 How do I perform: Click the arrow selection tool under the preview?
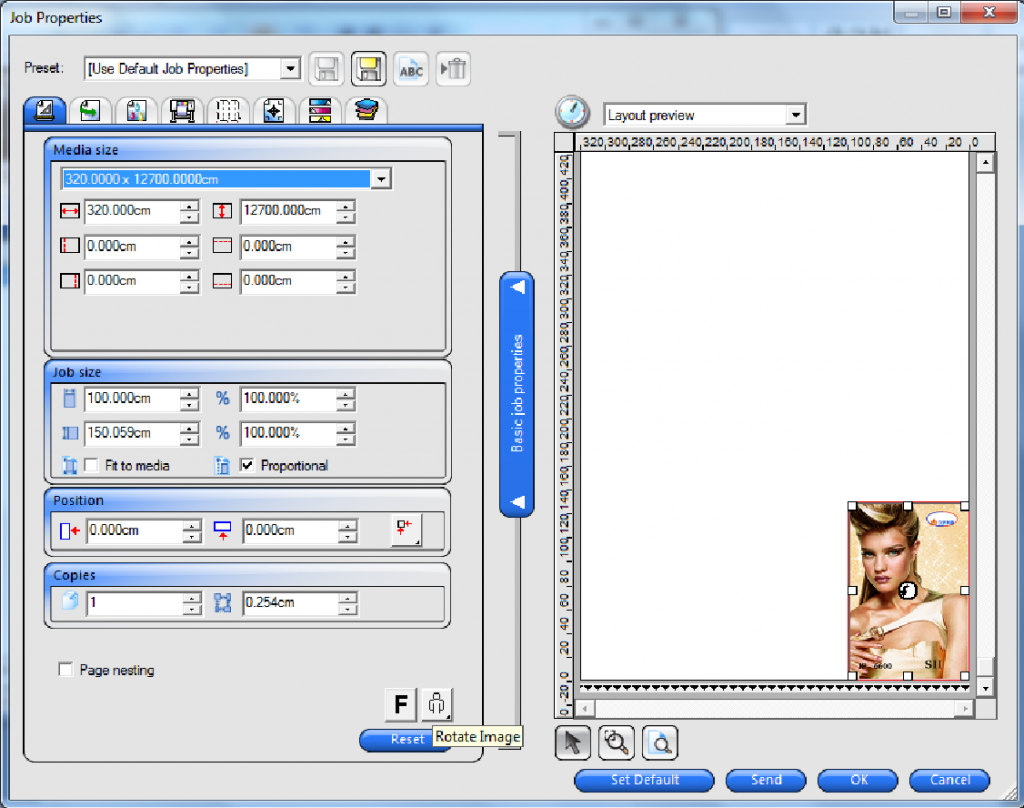(x=572, y=742)
